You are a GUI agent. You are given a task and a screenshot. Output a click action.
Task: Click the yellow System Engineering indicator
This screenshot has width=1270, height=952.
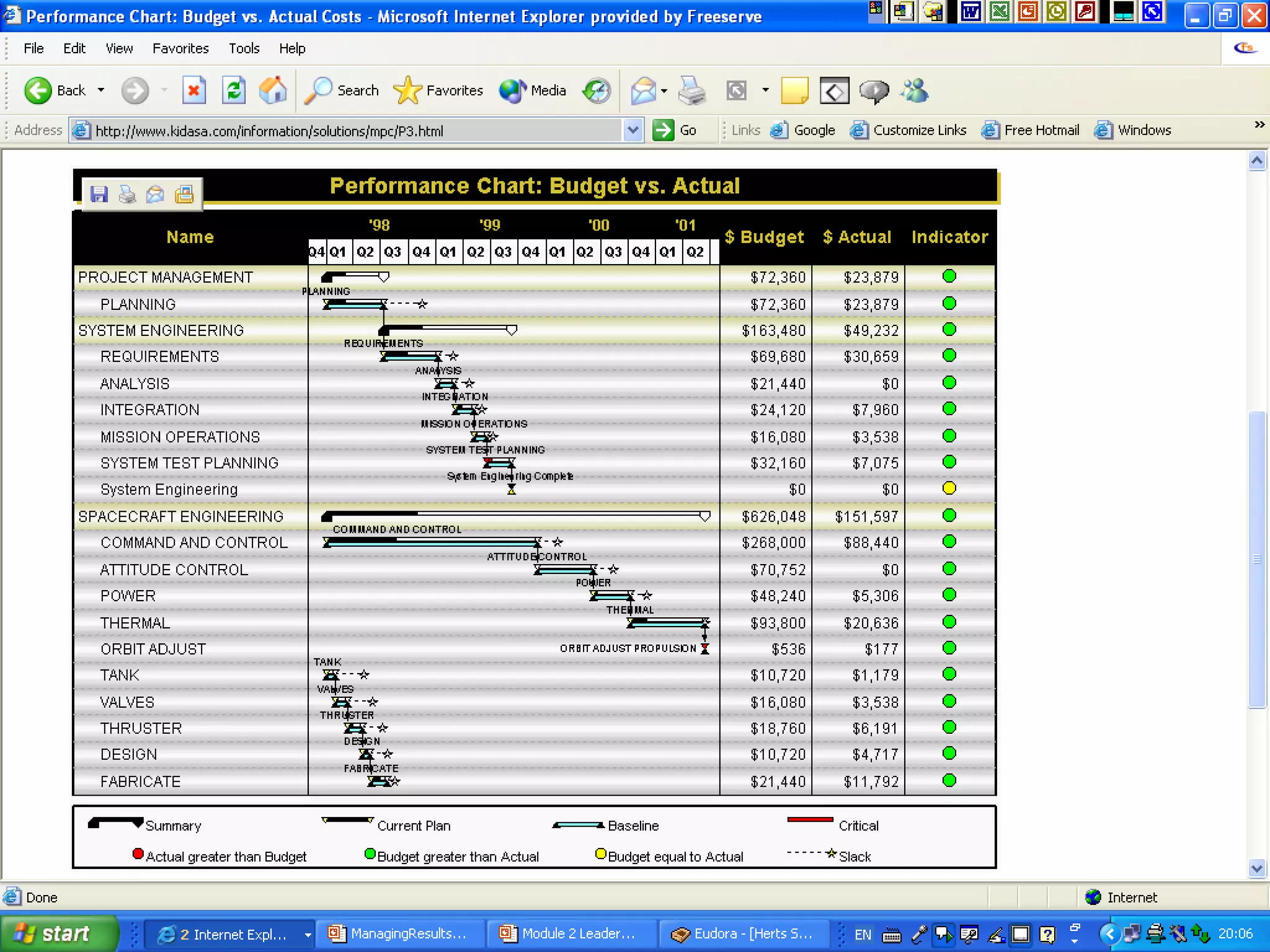tap(949, 488)
